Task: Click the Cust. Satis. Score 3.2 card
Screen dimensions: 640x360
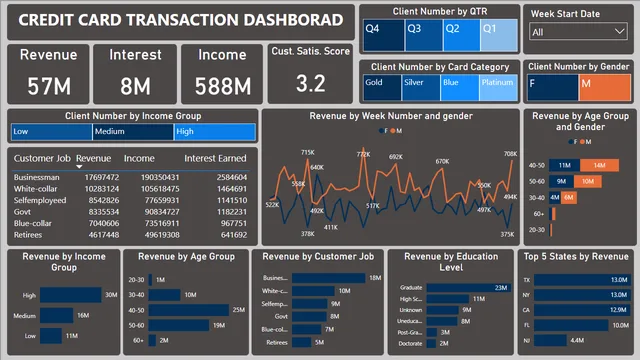Action: tap(310, 73)
